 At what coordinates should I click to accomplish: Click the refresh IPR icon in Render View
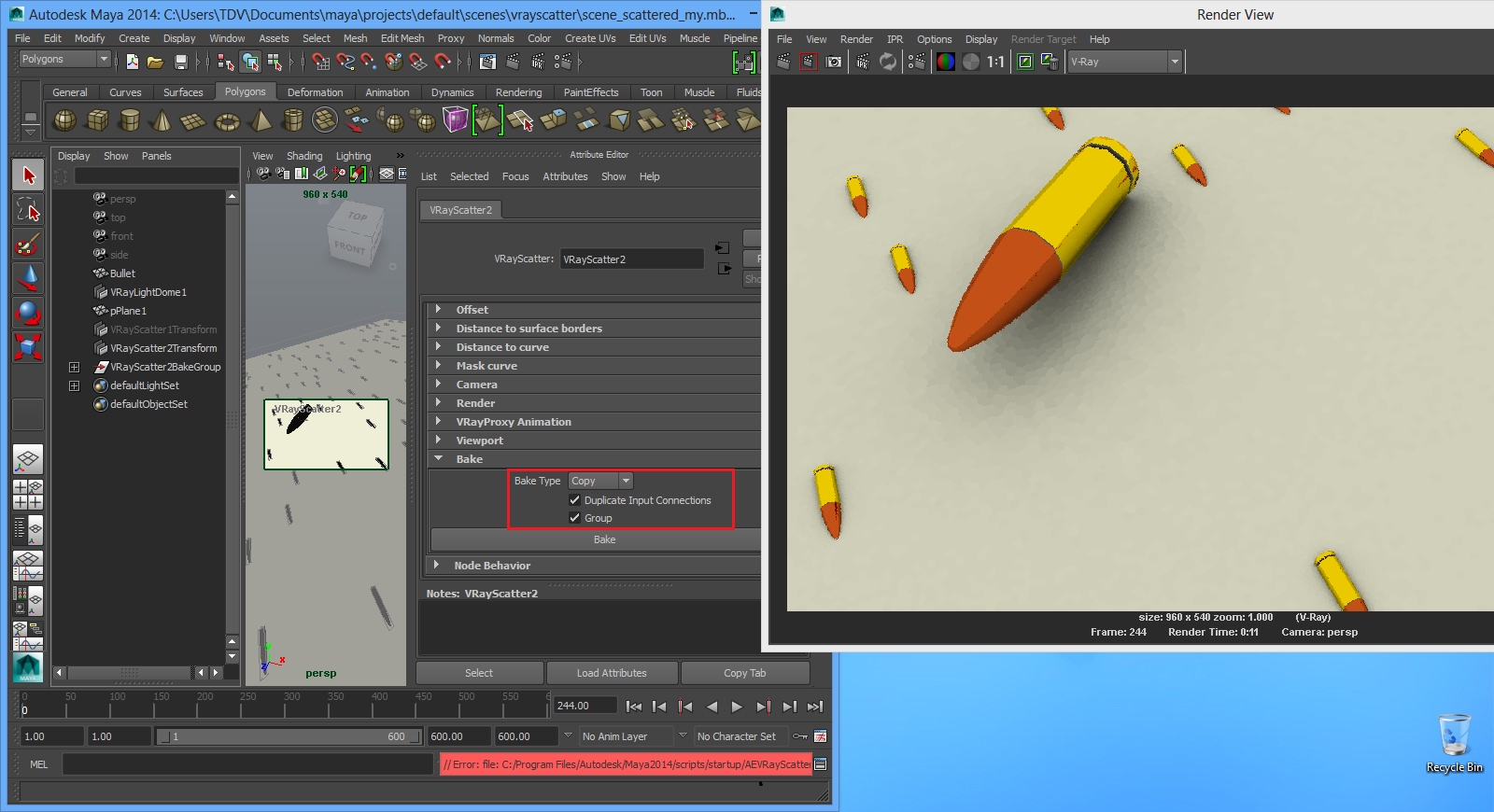tap(888, 62)
